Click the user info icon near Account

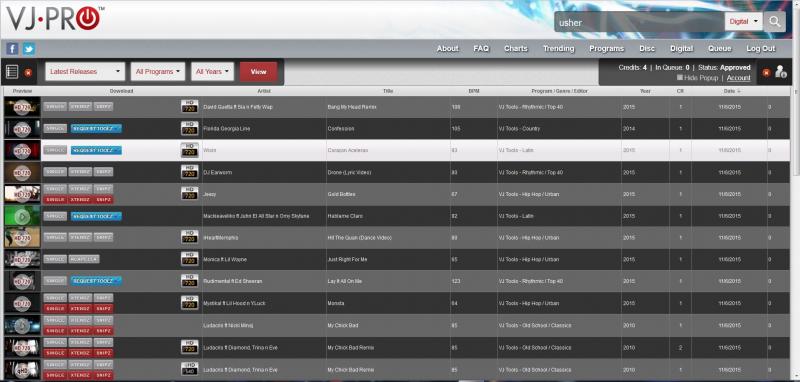781,72
